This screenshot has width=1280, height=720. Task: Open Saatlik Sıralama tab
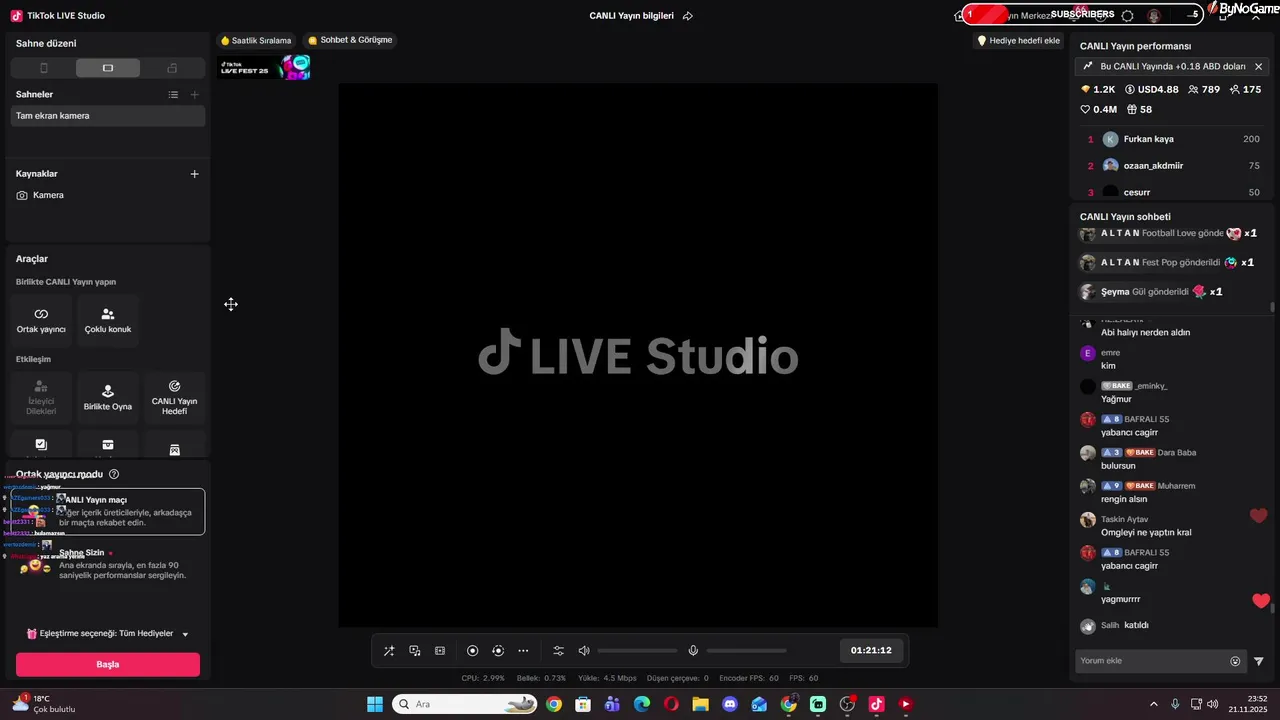256,41
